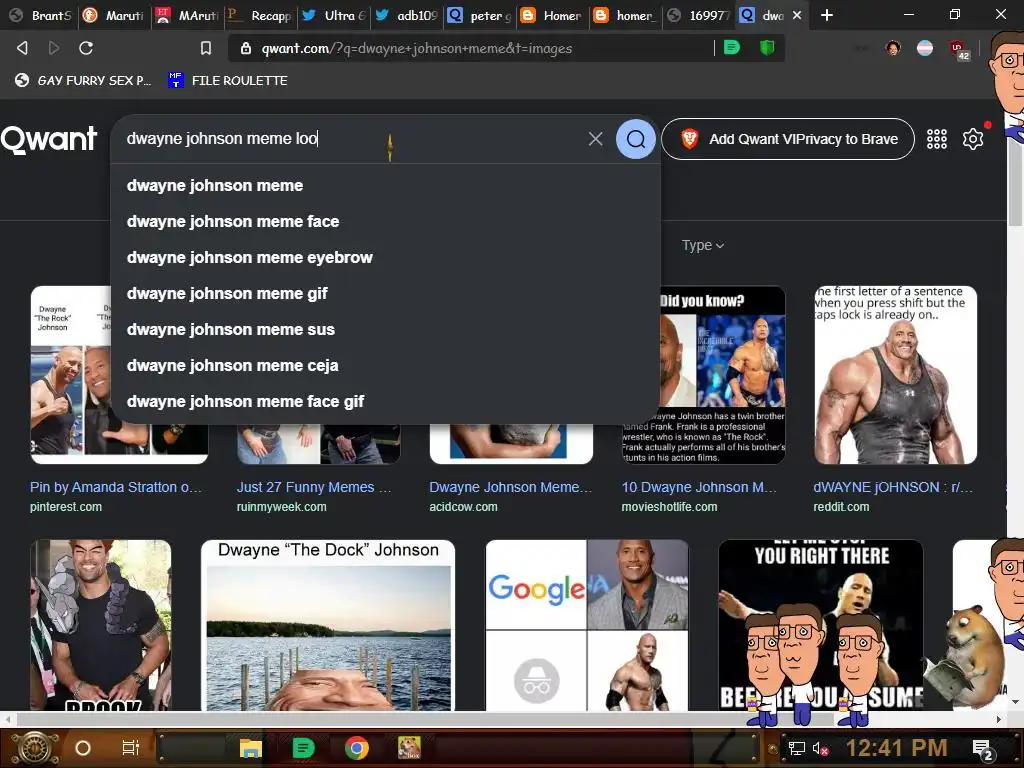The height and width of the screenshot is (768, 1024).
Task: Open '10 Dwayne Johnson M...' result link
Action: pos(699,487)
